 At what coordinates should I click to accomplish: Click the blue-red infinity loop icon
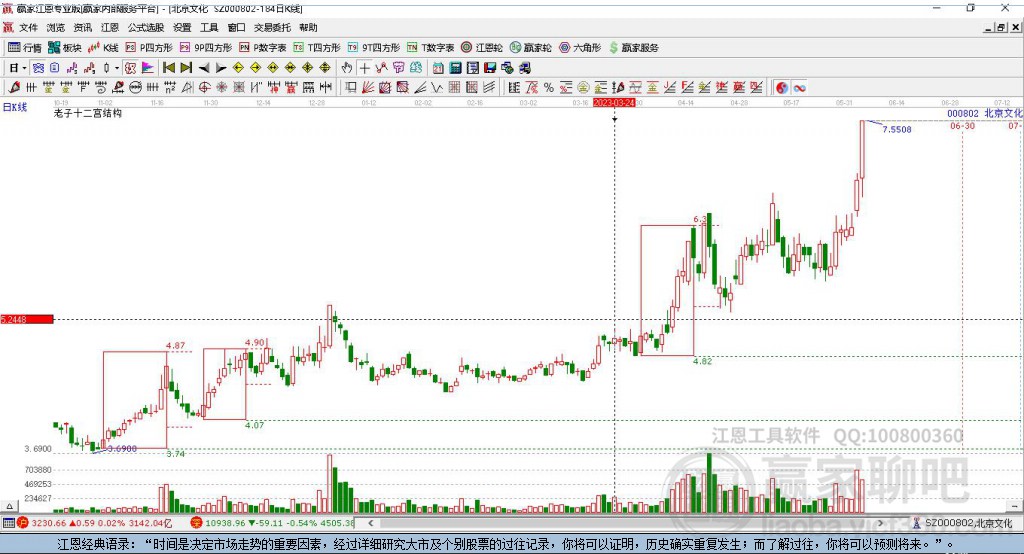pyautogui.click(x=799, y=88)
